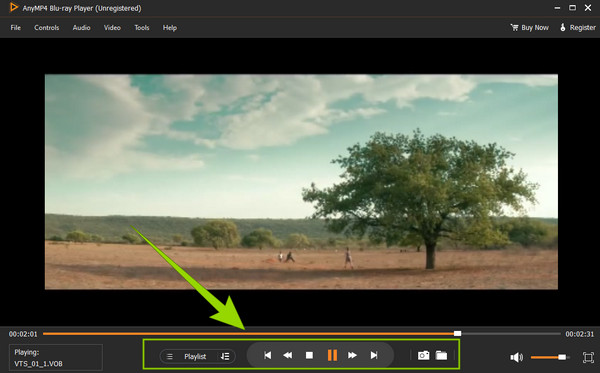The height and width of the screenshot is (373, 600).
Task: Click the shopping cart icon
Action: (x=514, y=27)
